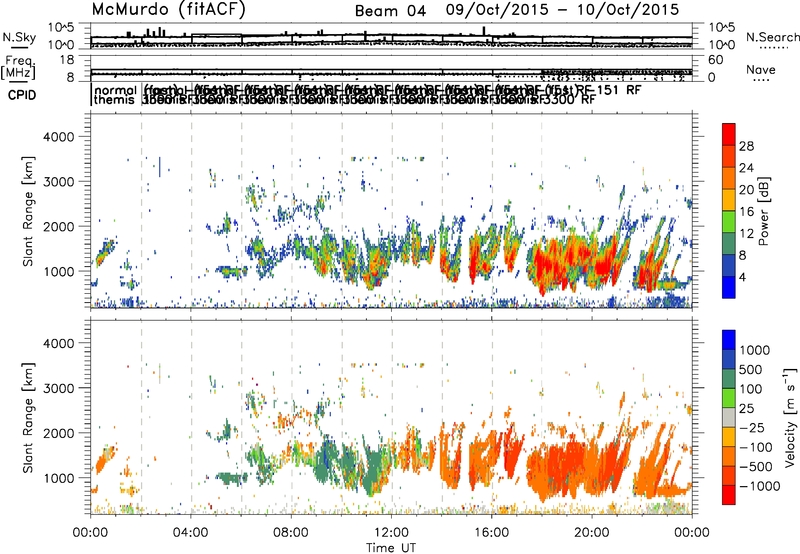This screenshot has width=800, height=554.
Task: Click the "500" tick on Velocity colorbar
Action: 750,370
